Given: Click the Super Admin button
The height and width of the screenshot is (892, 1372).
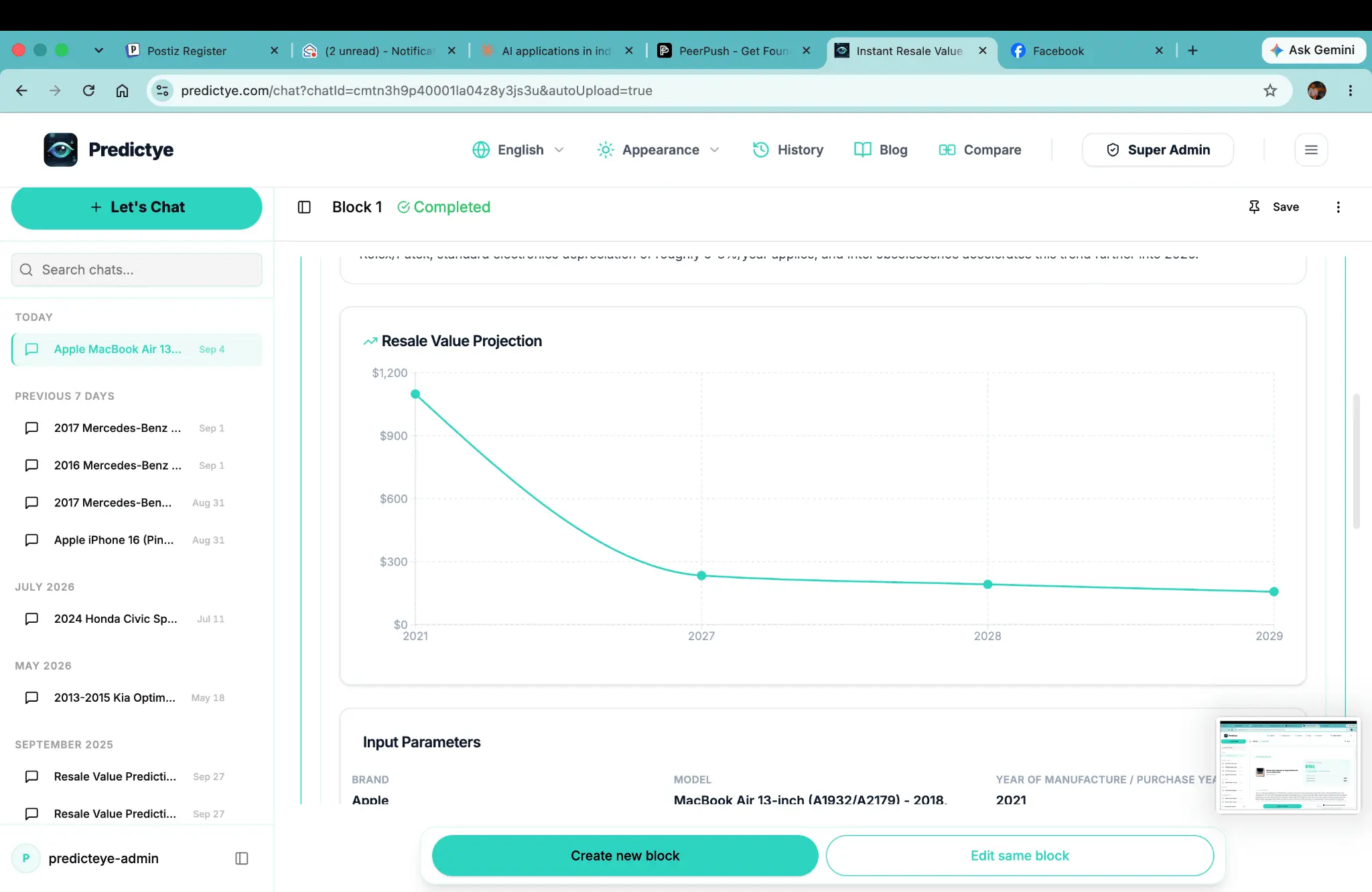Looking at the screenshot, I should coord(1158,150).
